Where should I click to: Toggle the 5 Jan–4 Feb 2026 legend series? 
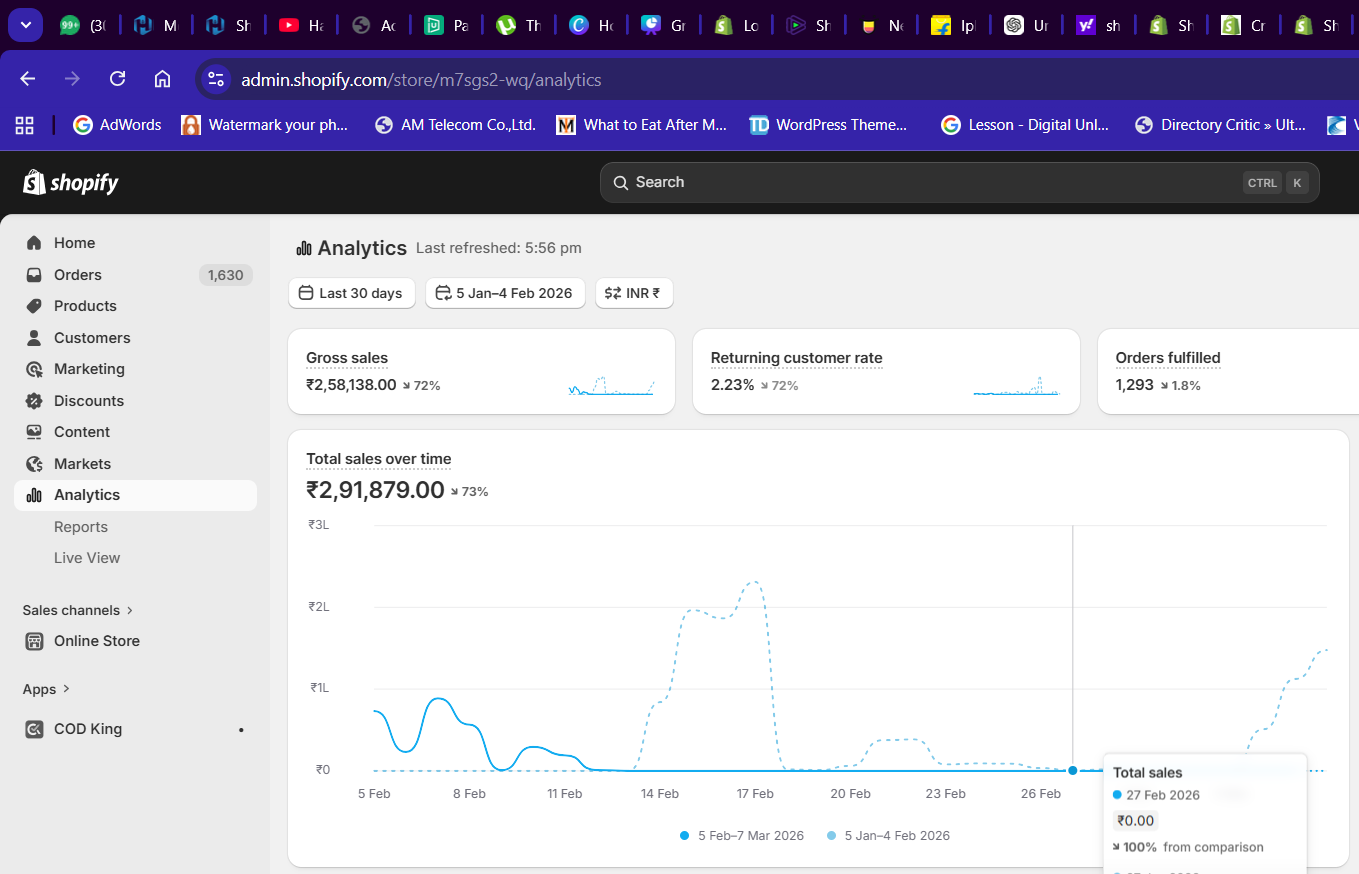click(888, 836)
